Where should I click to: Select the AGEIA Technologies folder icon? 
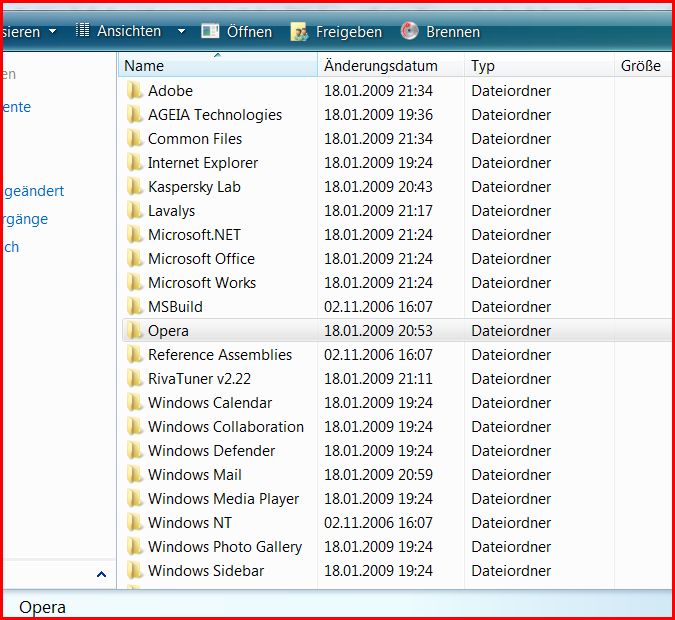pos(135,115)
